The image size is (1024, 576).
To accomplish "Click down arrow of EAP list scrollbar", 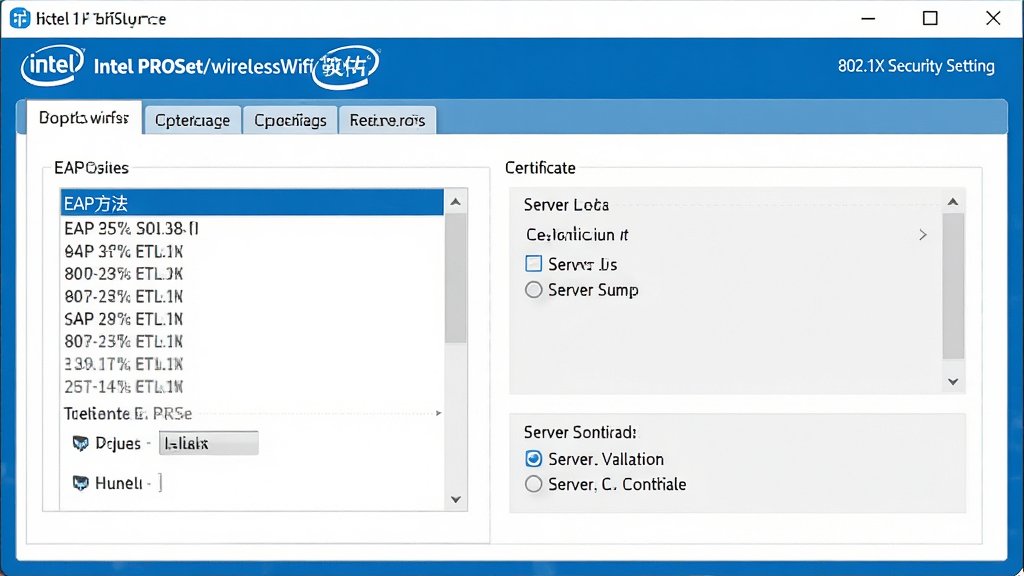I will click(x=456, y=500).
